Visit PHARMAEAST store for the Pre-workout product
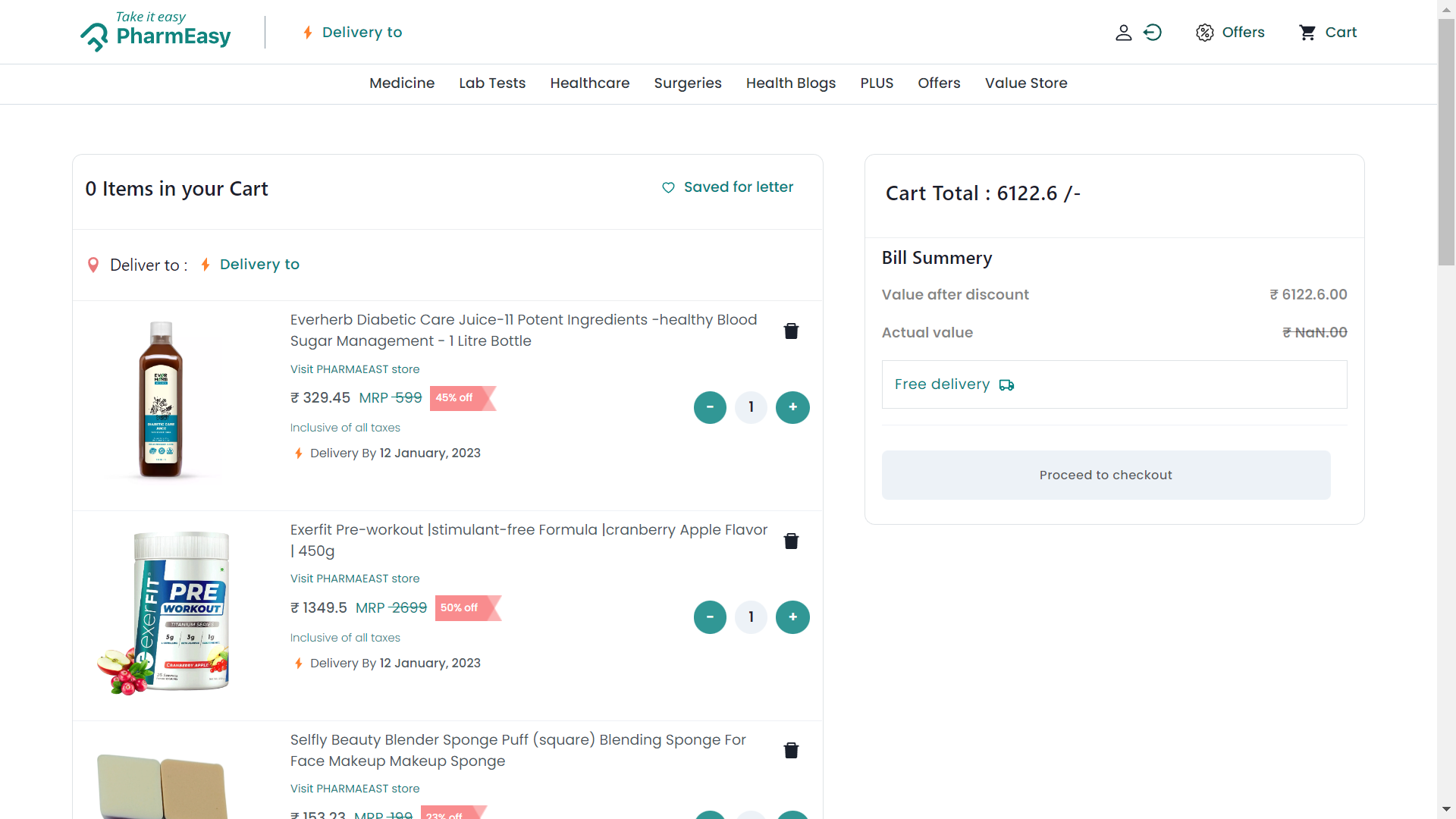The width and height of the screenshot is (1456, 819). [354, 579]
